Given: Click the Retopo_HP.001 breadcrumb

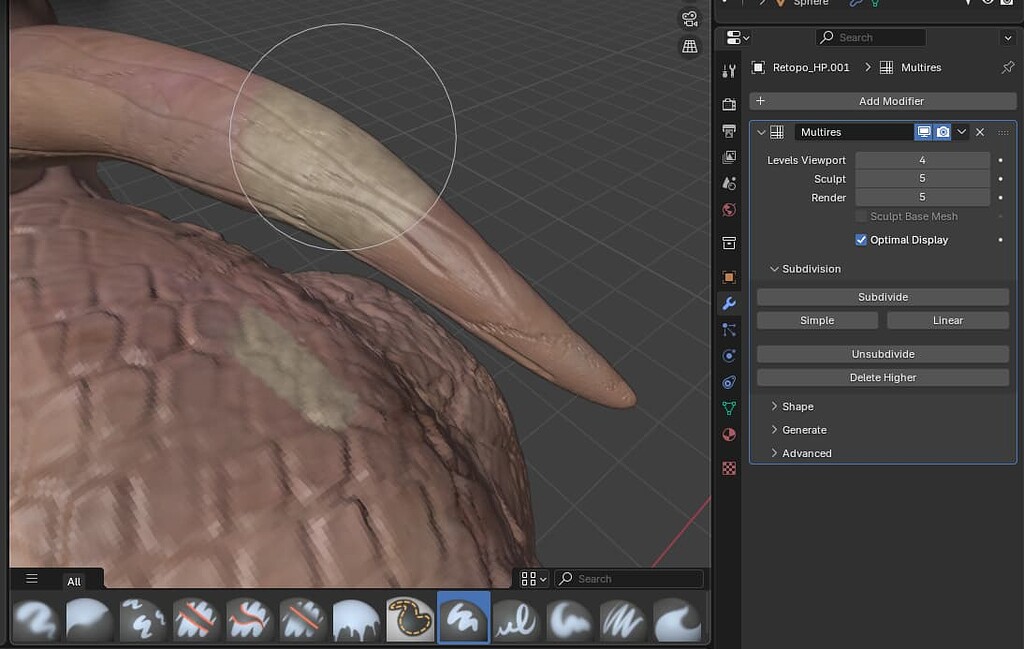Looking at the screenshot, I should [810, 67].
